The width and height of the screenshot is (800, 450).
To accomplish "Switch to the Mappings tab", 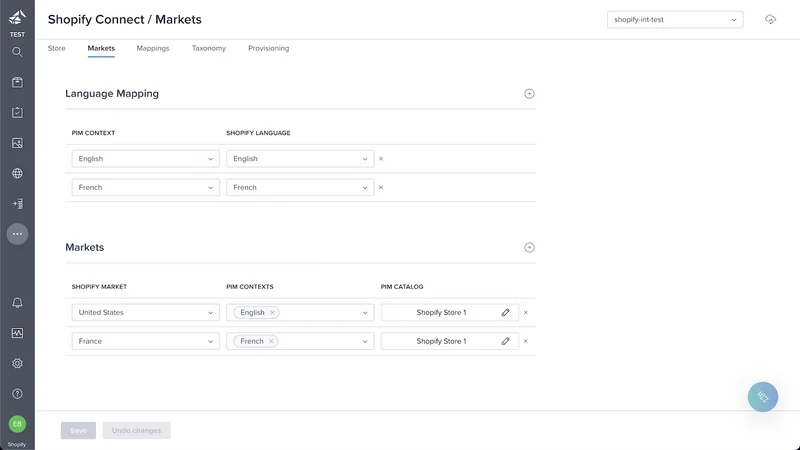I will (153, 48).
